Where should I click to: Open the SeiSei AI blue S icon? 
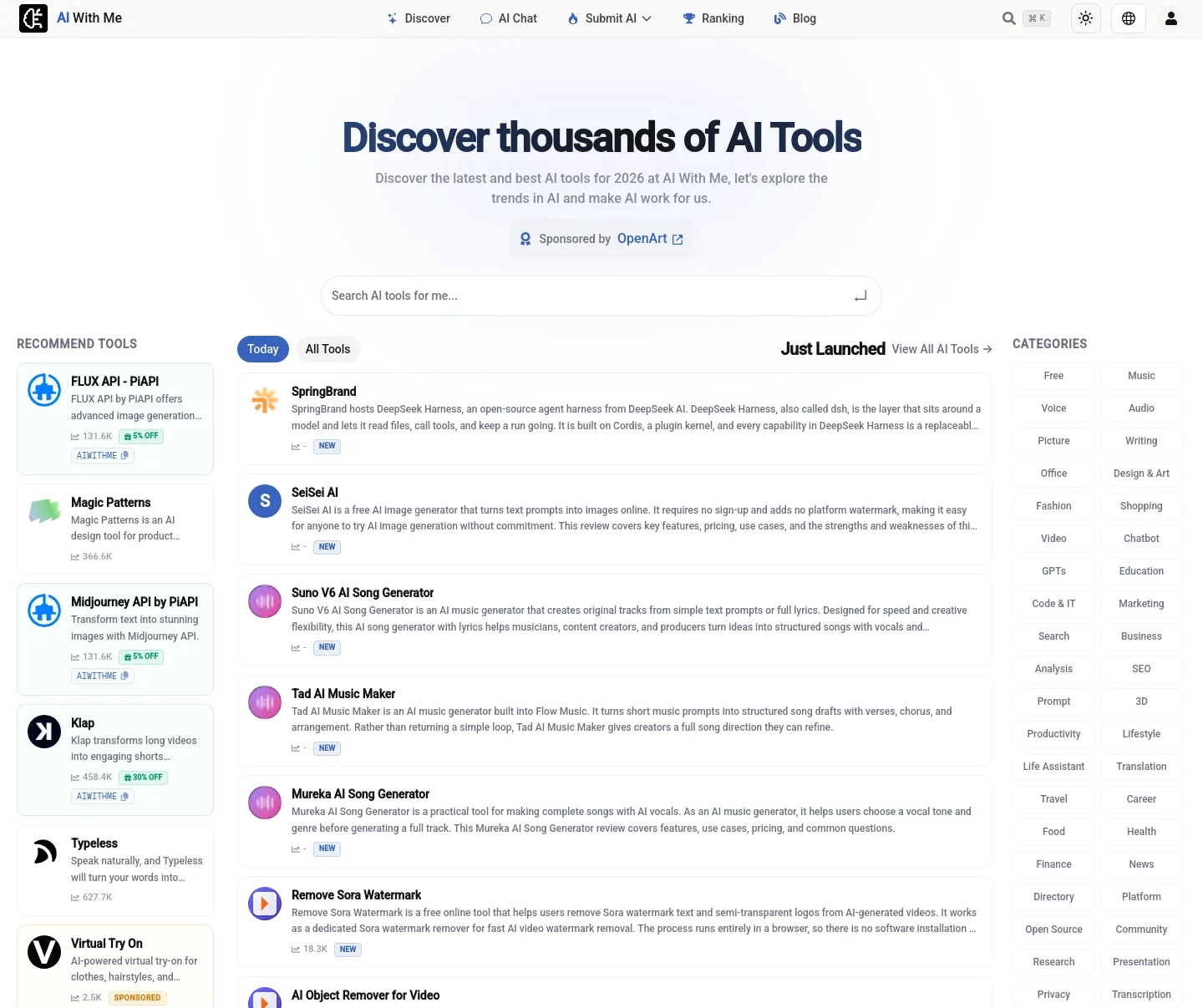(265, 501)
